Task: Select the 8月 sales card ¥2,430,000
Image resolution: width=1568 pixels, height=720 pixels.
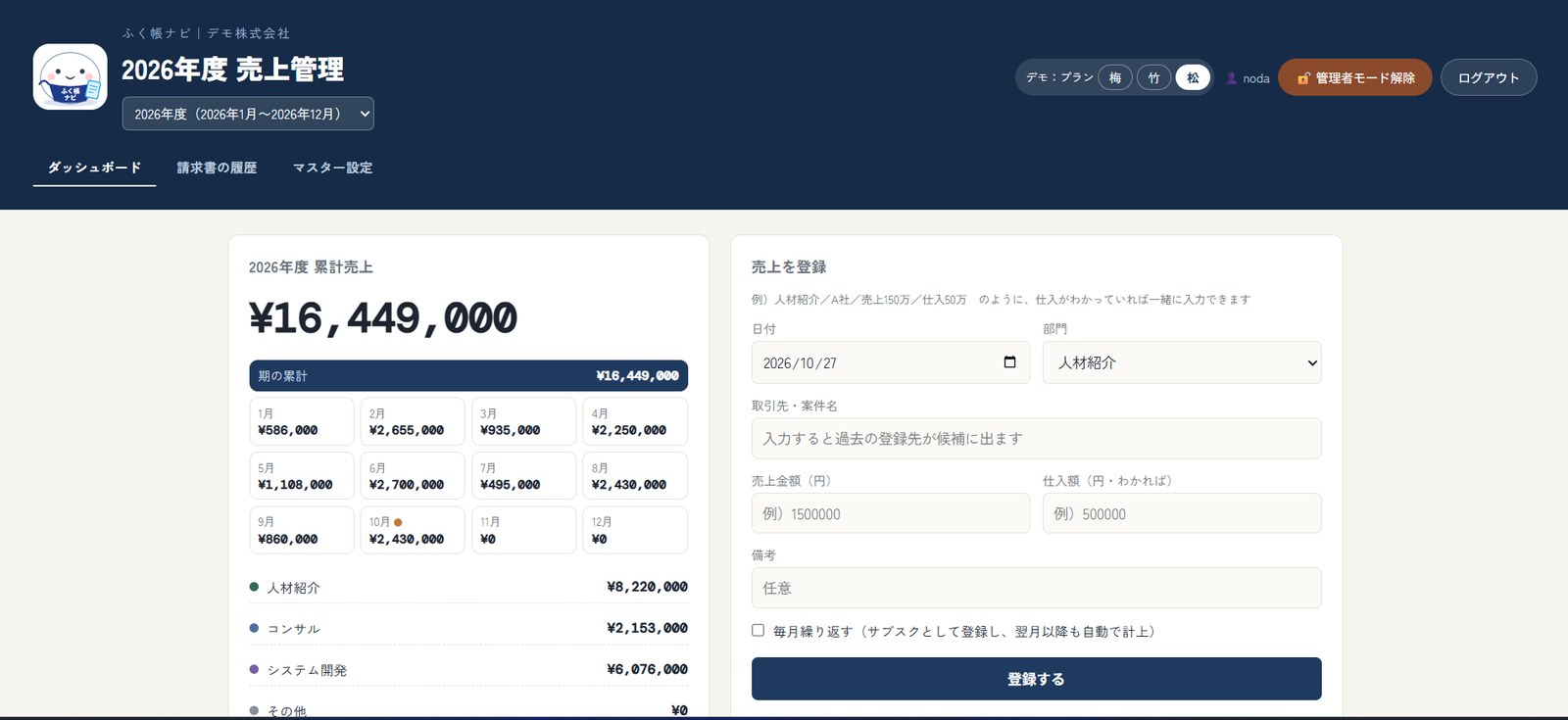Action: [x=635, y=476]
